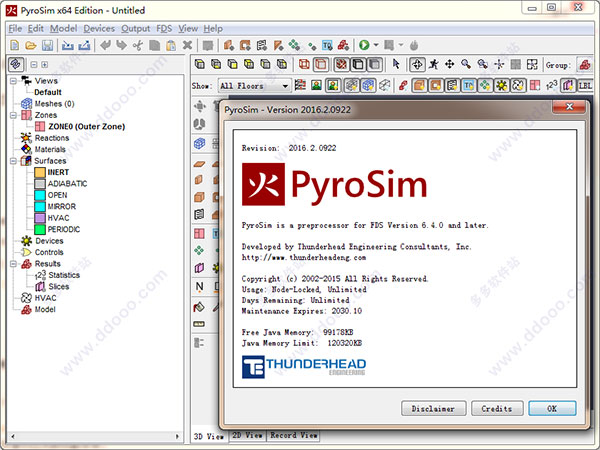Toggle display of vents in Show row
The image size is (600, 450).
pos(452,85)
